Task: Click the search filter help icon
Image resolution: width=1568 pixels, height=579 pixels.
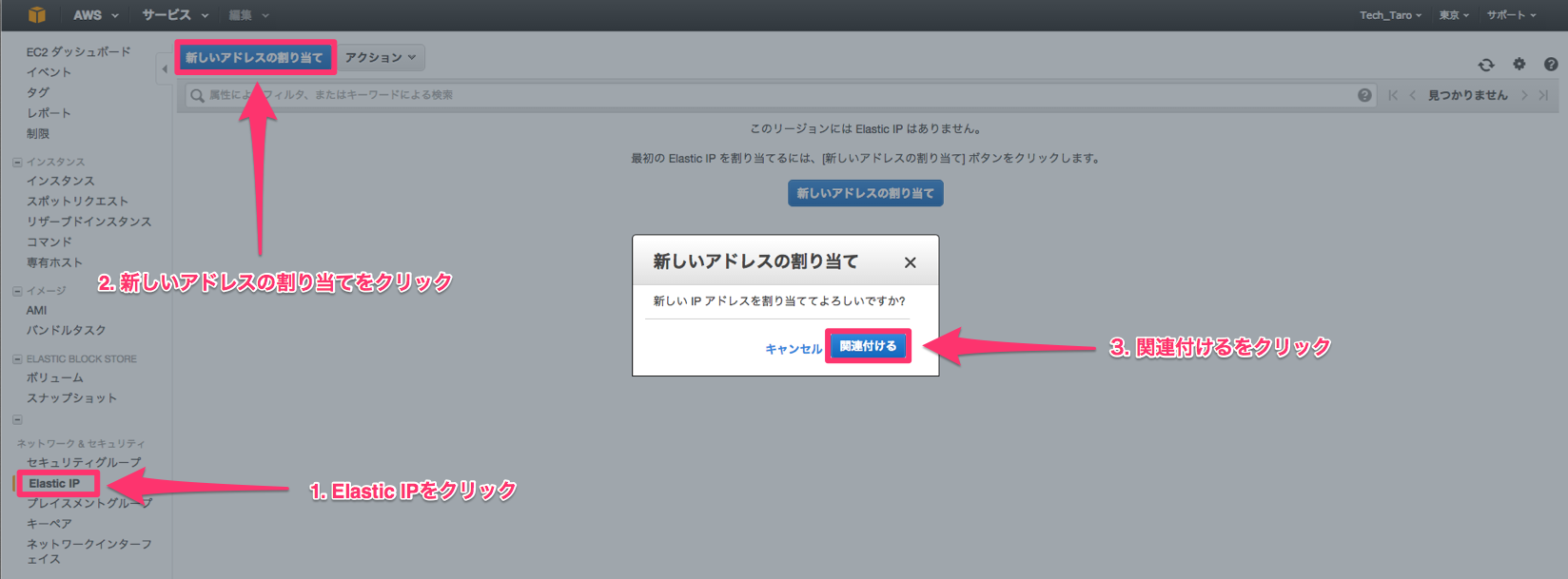Action: [x=1364, y=95]
